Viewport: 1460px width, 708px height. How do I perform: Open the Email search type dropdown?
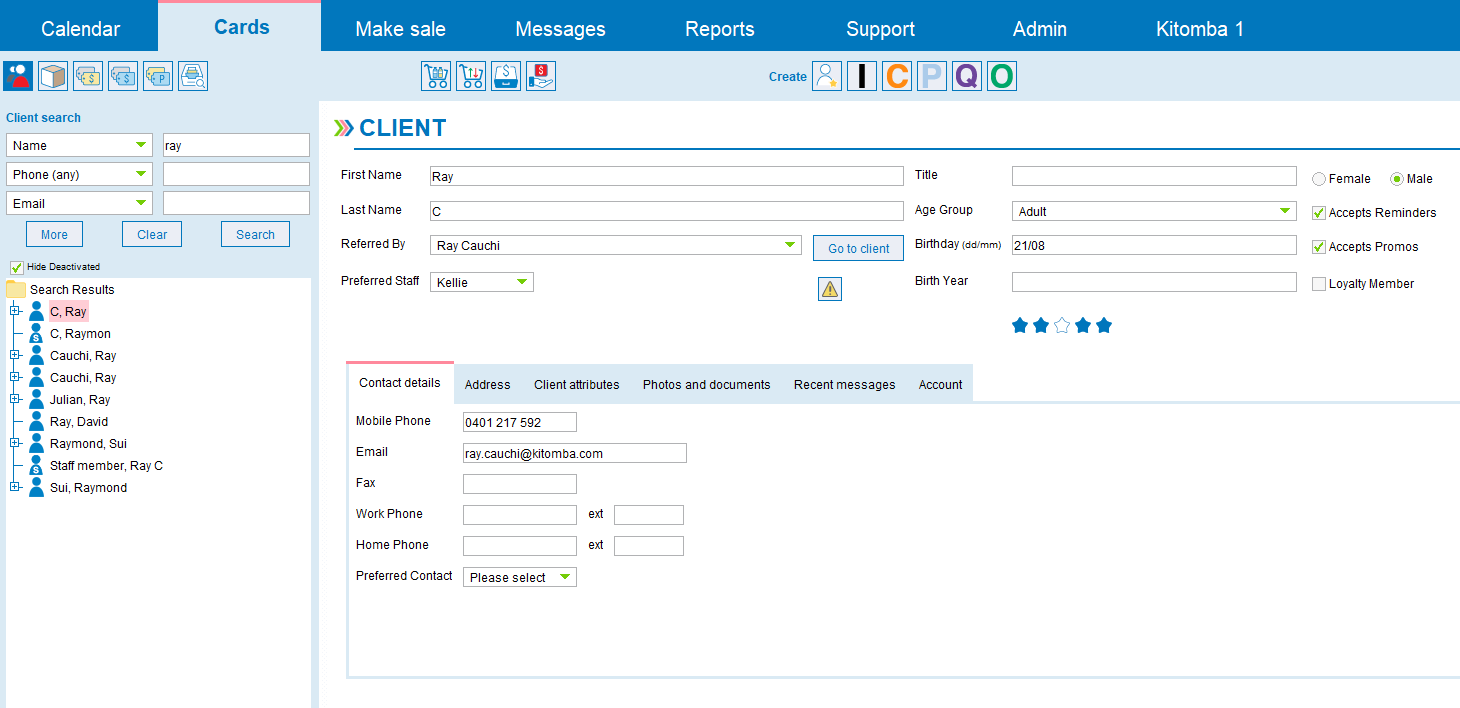79,203
